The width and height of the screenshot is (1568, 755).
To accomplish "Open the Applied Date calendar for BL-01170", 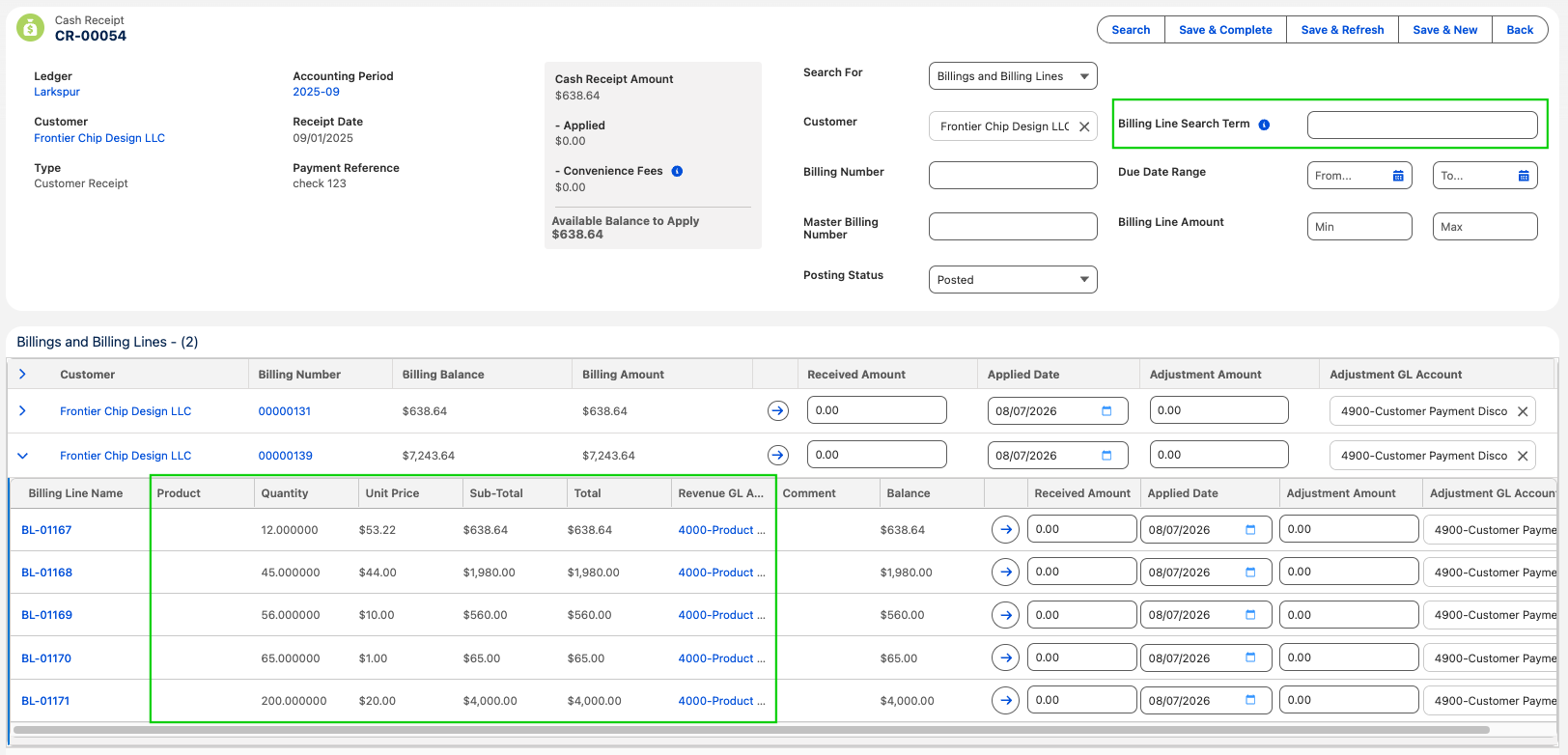I will point(1250,657).
